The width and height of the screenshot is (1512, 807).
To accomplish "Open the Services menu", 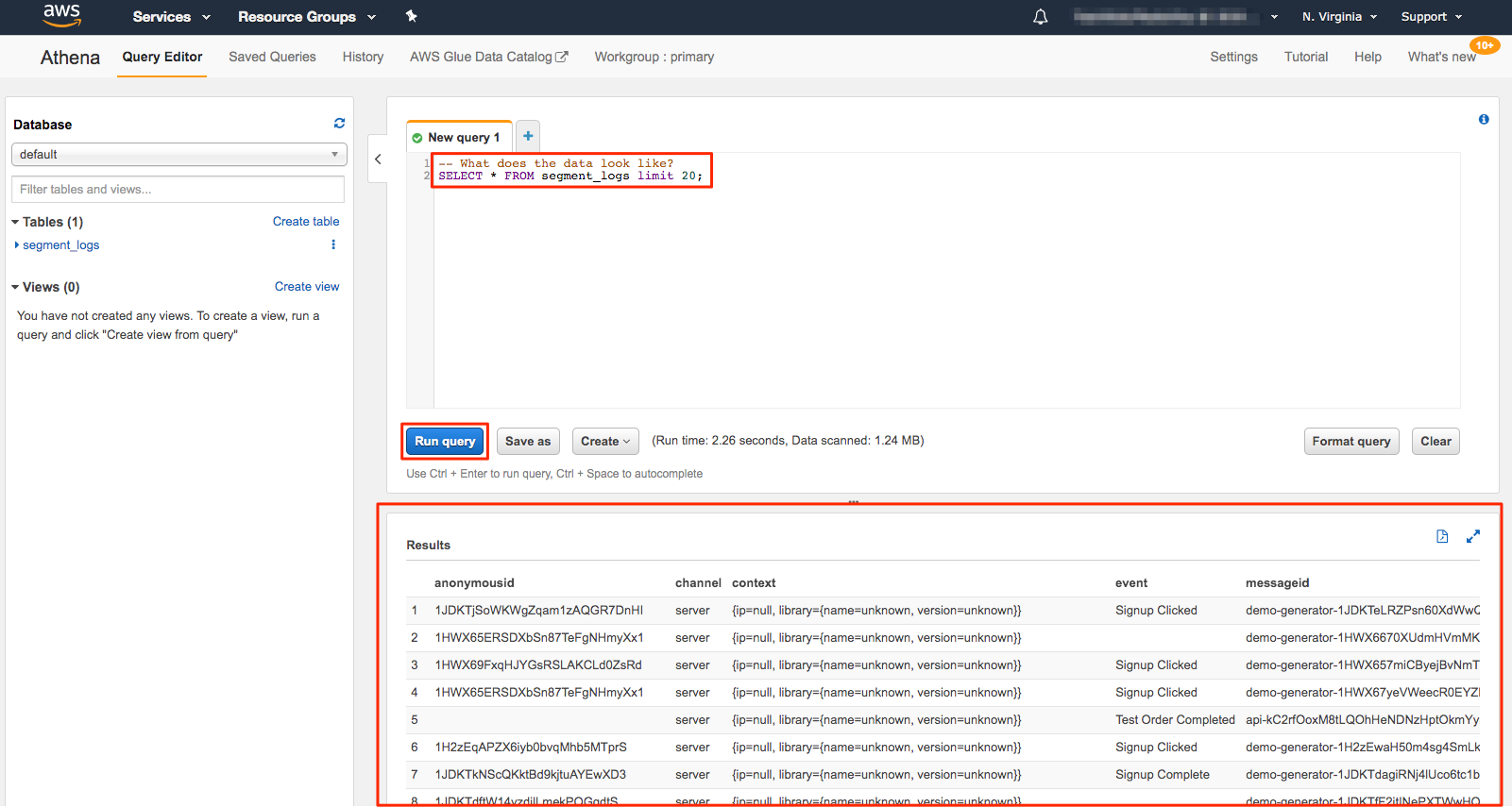I will (x=172, y=17).
